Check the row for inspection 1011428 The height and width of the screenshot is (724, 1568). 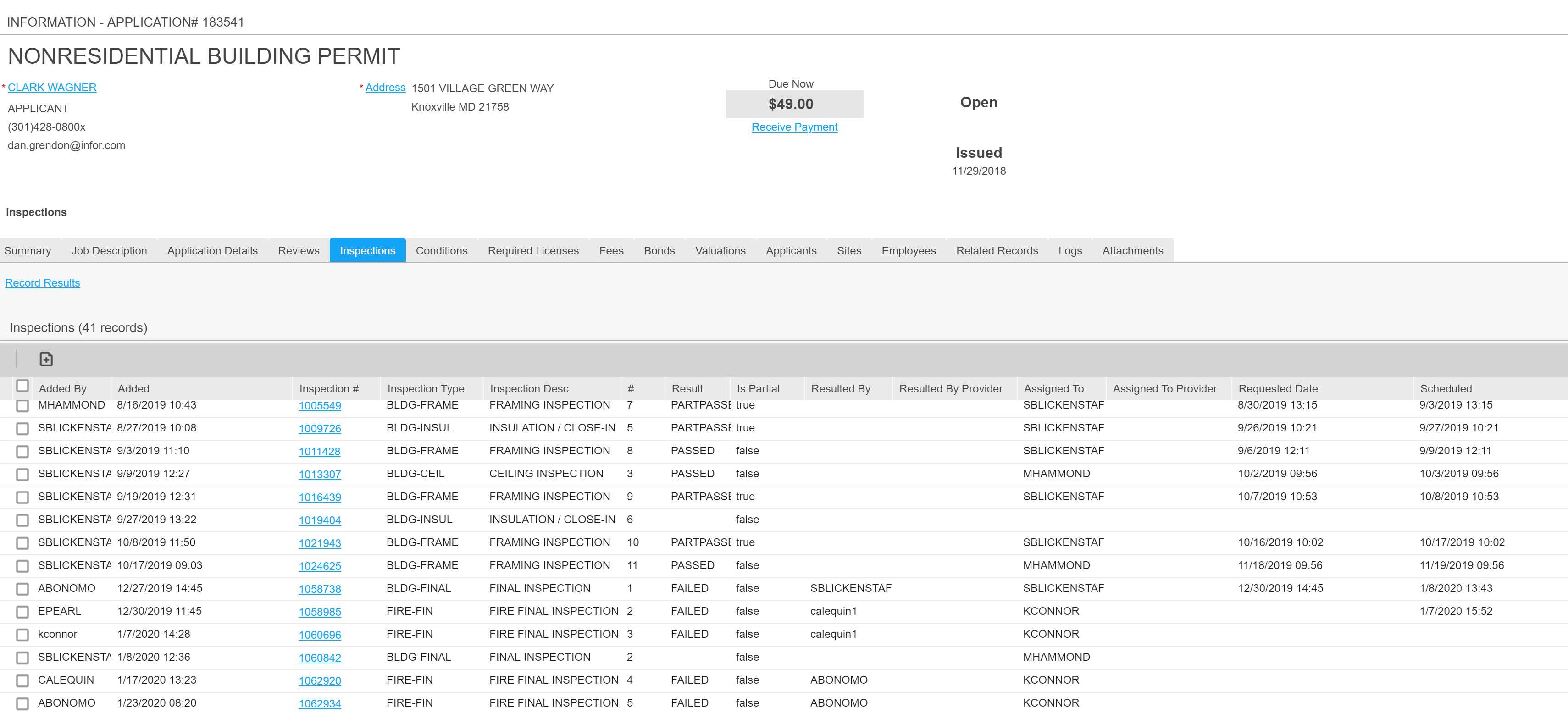point(22,452)
